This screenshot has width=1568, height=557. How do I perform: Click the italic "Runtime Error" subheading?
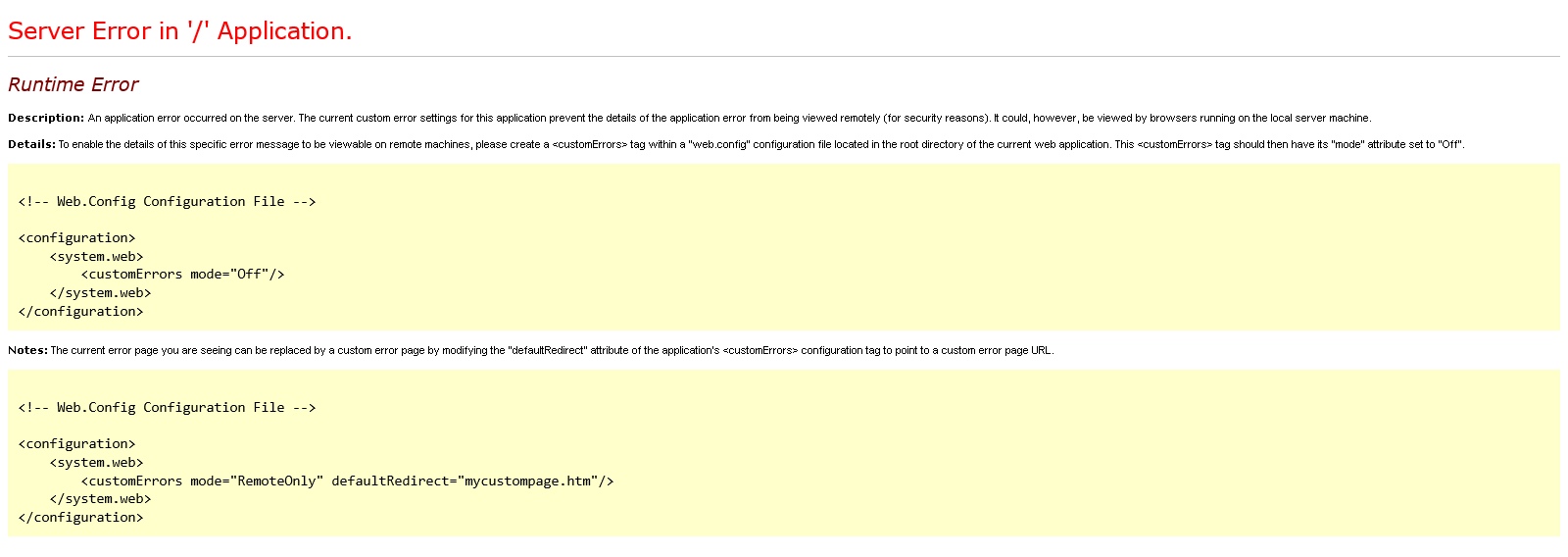pos(73,84)
